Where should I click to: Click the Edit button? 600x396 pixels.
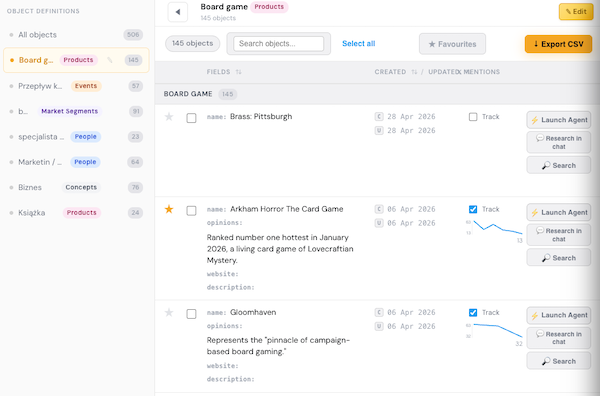[x=576, y=11]
